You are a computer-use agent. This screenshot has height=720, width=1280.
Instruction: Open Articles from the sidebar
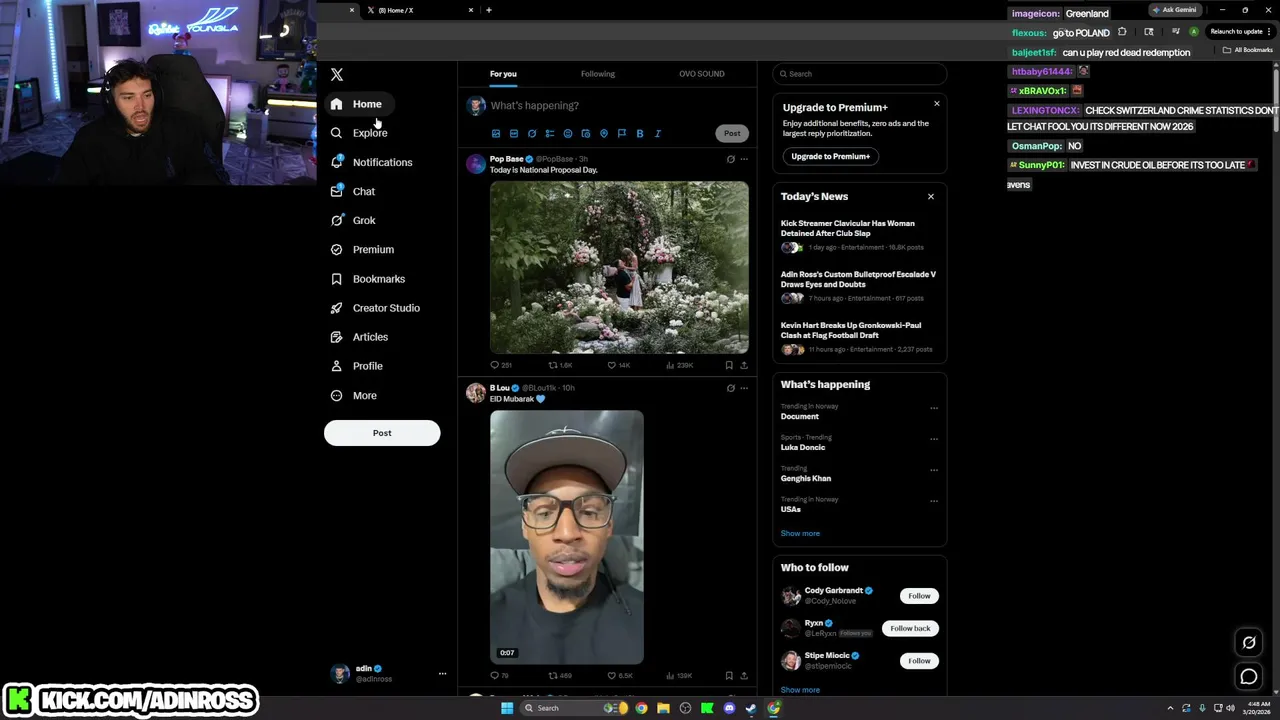pyautogui.click(x=359, y=337)
